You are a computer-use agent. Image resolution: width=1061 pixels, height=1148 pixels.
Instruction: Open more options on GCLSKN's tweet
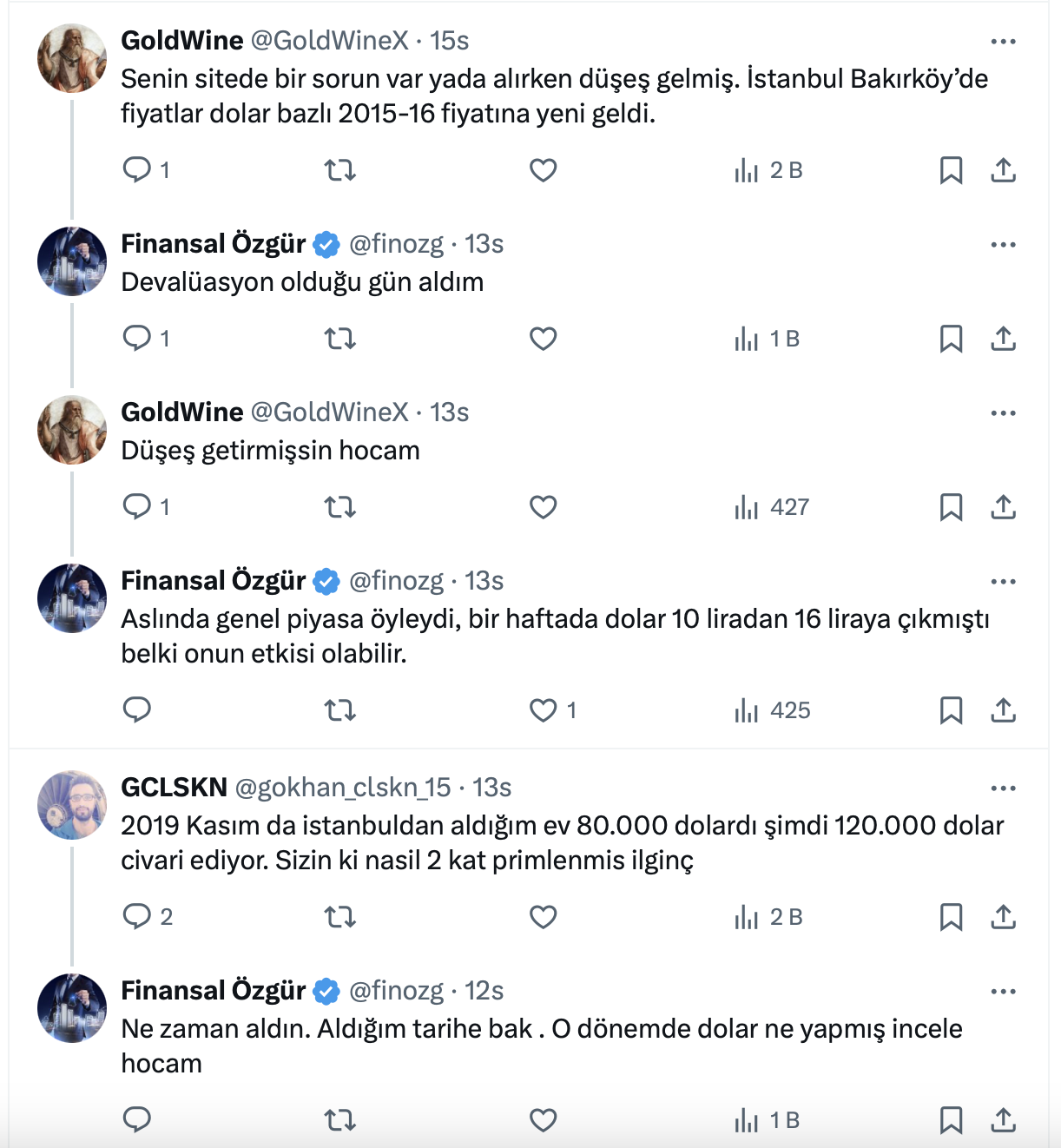tap(1003, 788)
